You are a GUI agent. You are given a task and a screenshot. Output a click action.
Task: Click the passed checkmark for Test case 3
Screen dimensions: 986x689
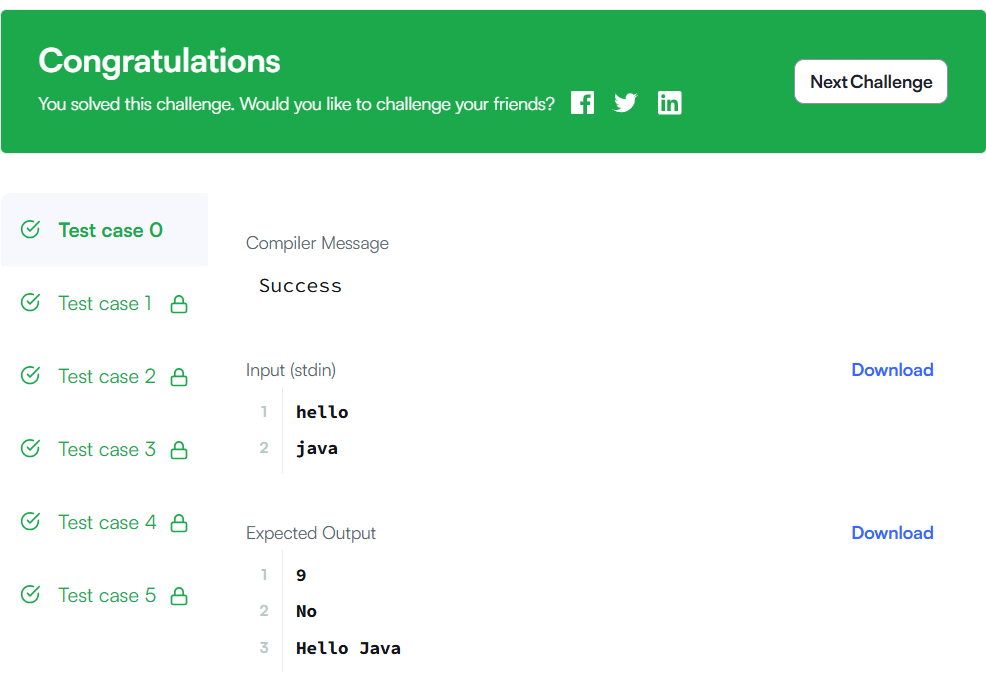click(31, 449)
